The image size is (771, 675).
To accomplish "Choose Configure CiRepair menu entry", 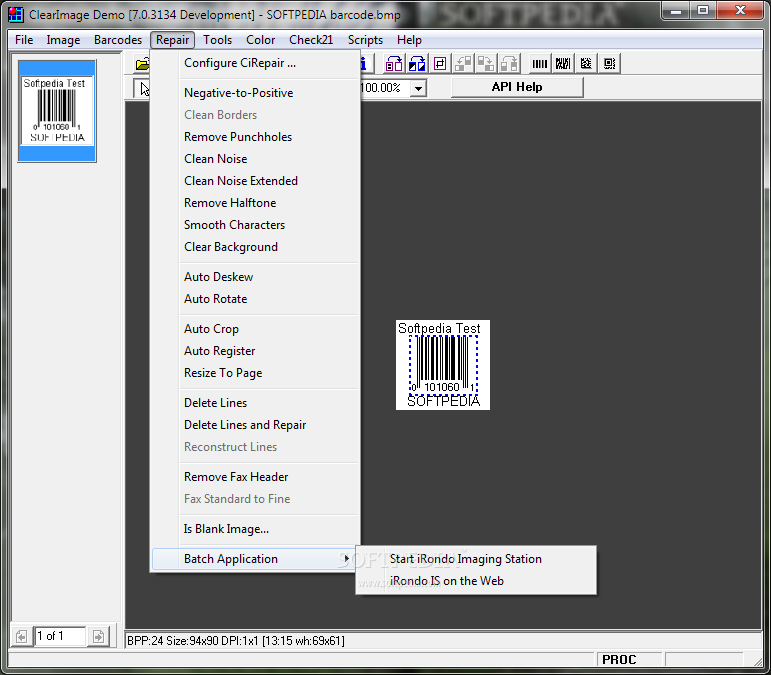I will [254, 63].
